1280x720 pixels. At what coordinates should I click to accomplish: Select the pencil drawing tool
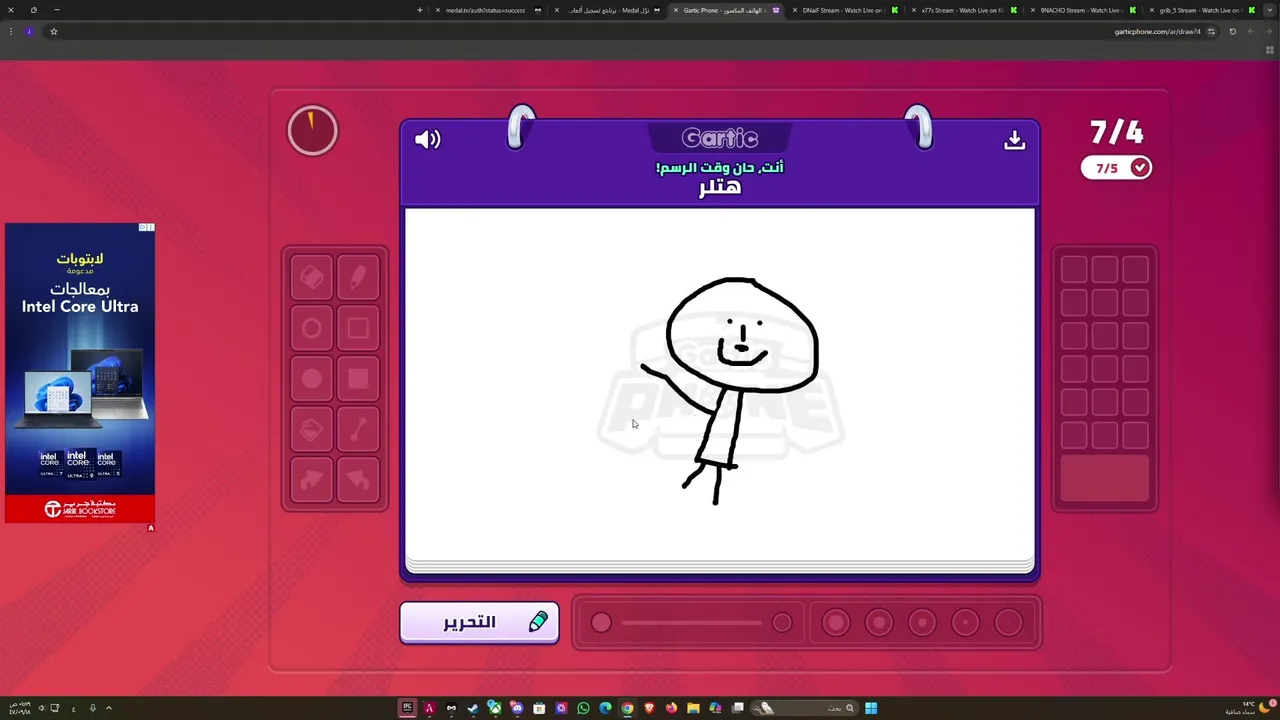[358, 277]
